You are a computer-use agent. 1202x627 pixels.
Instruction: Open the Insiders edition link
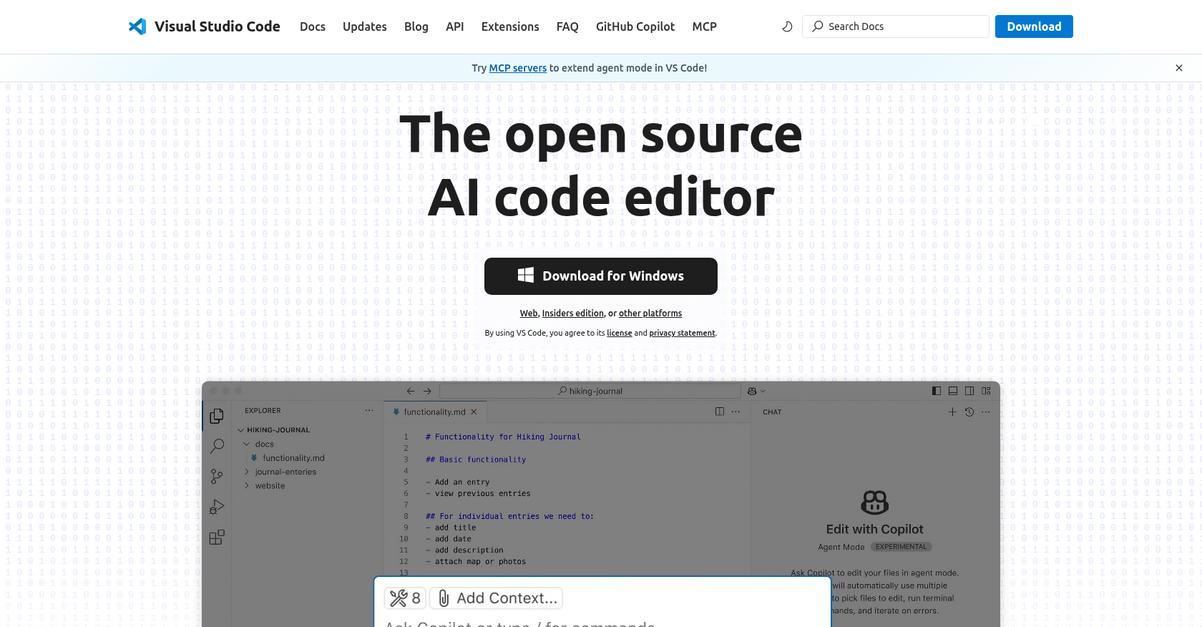[573, 313]
